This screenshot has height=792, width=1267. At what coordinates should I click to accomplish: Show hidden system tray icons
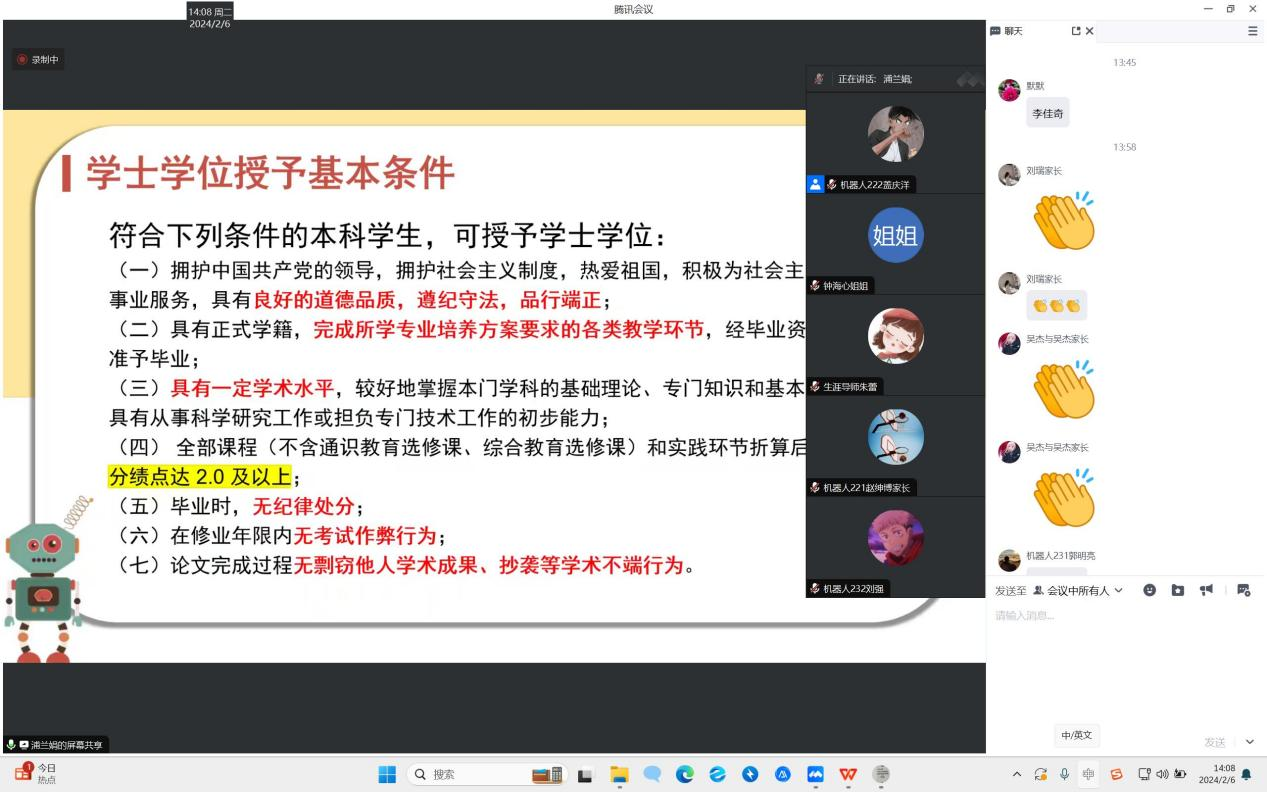click(1017, 774)
